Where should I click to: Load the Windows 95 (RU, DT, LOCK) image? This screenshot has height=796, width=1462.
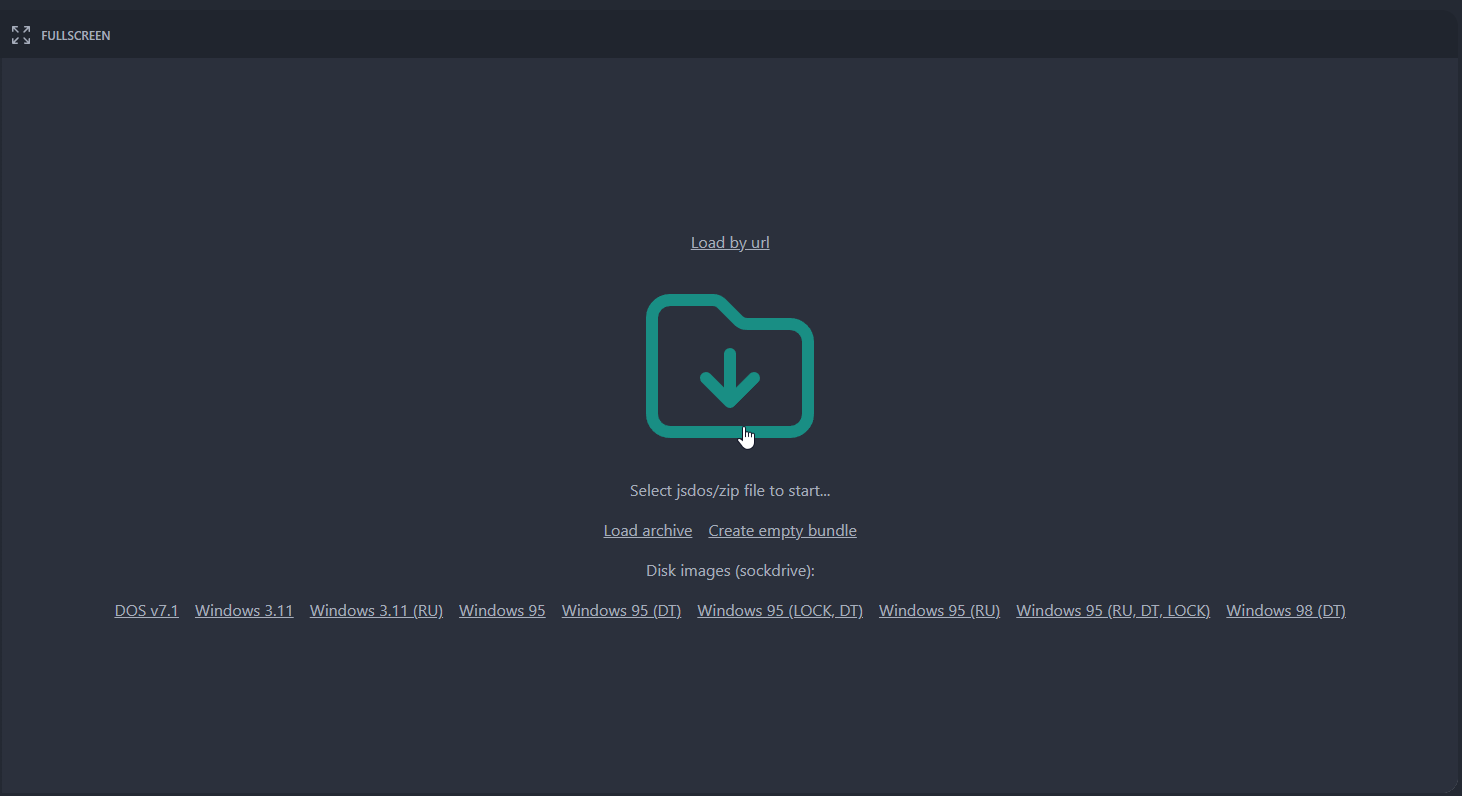click(1113, 611)
